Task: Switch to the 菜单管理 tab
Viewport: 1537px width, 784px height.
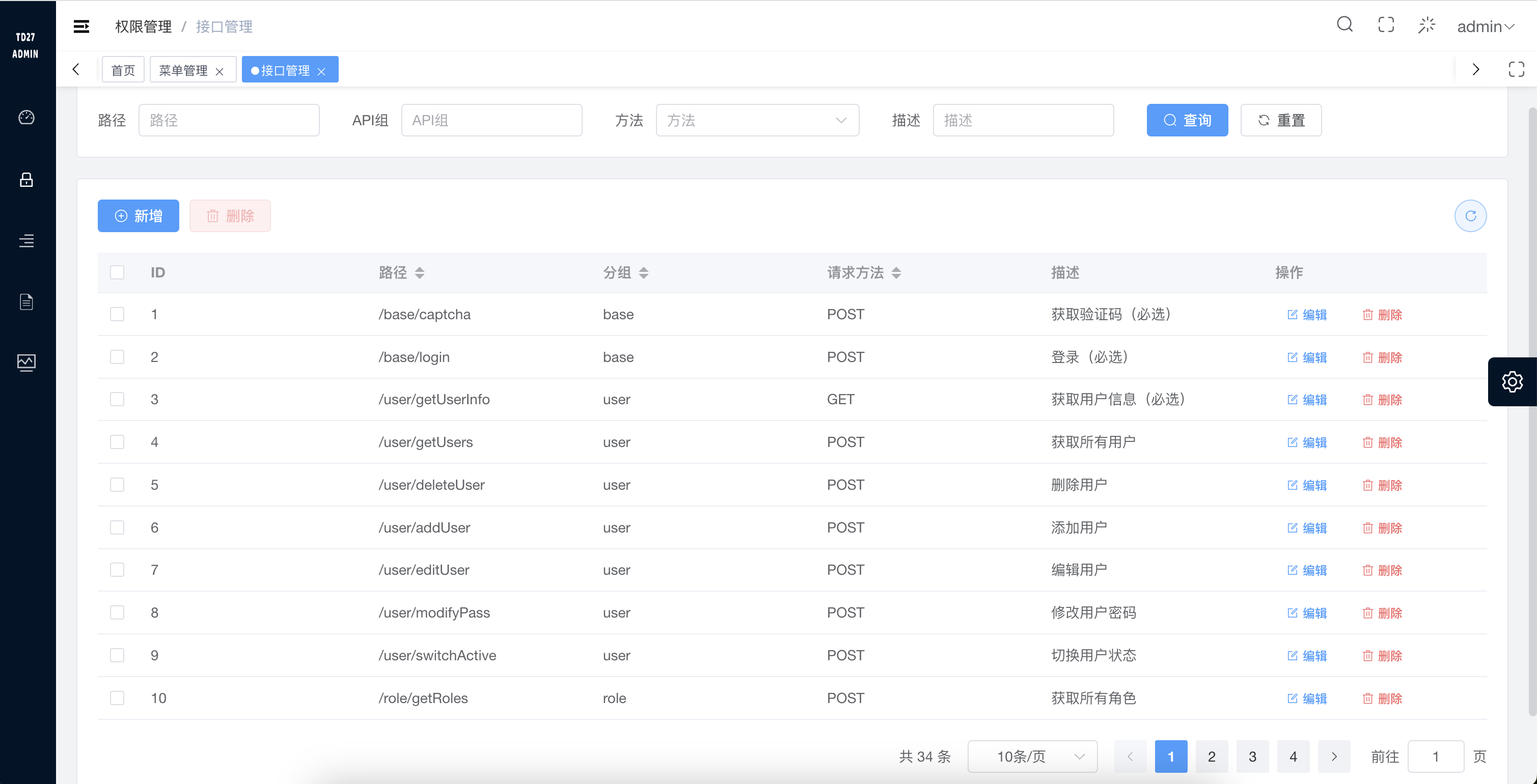Action: tap(183, 70)
